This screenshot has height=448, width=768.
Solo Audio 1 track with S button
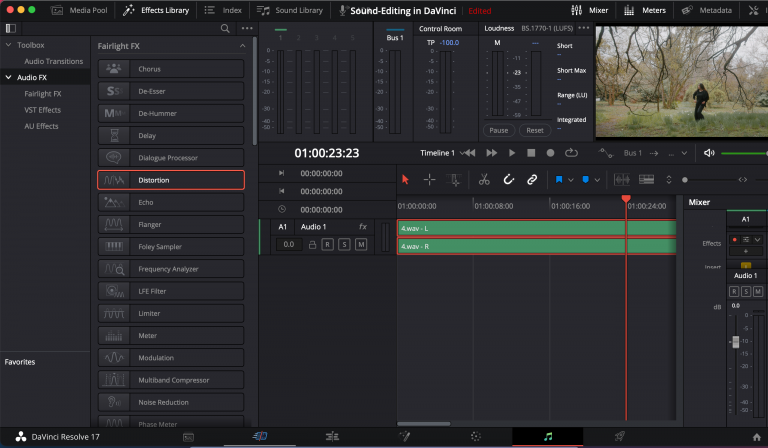pos(344,244)
